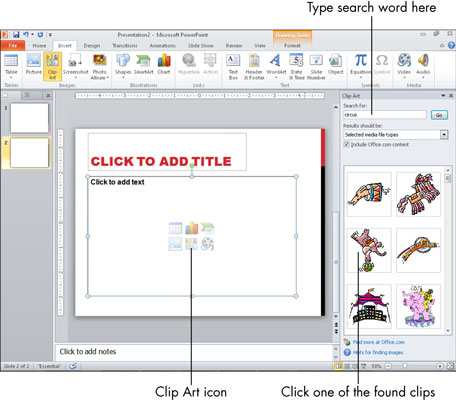Click the Search for text field
The height and width of the screenshot is (400, 456).
385,115
